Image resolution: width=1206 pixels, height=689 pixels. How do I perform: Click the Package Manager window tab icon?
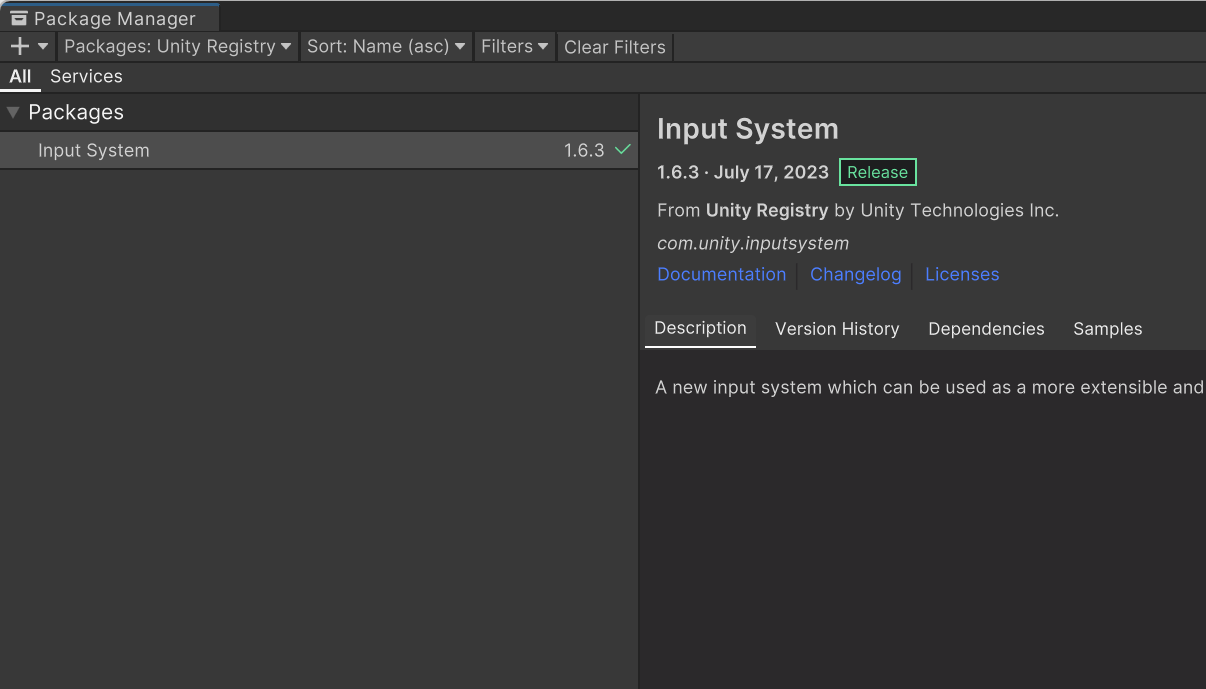click(19, 18)
